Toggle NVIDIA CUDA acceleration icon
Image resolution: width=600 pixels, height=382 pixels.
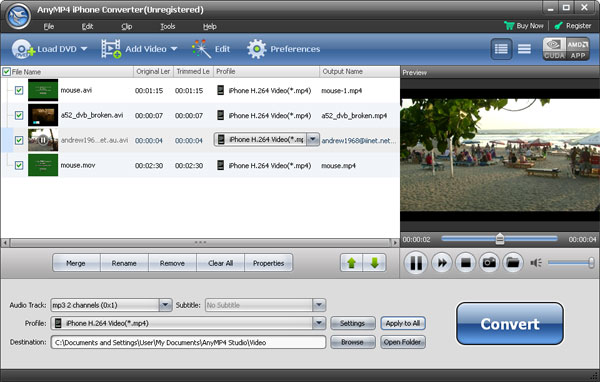pos(554,49)
